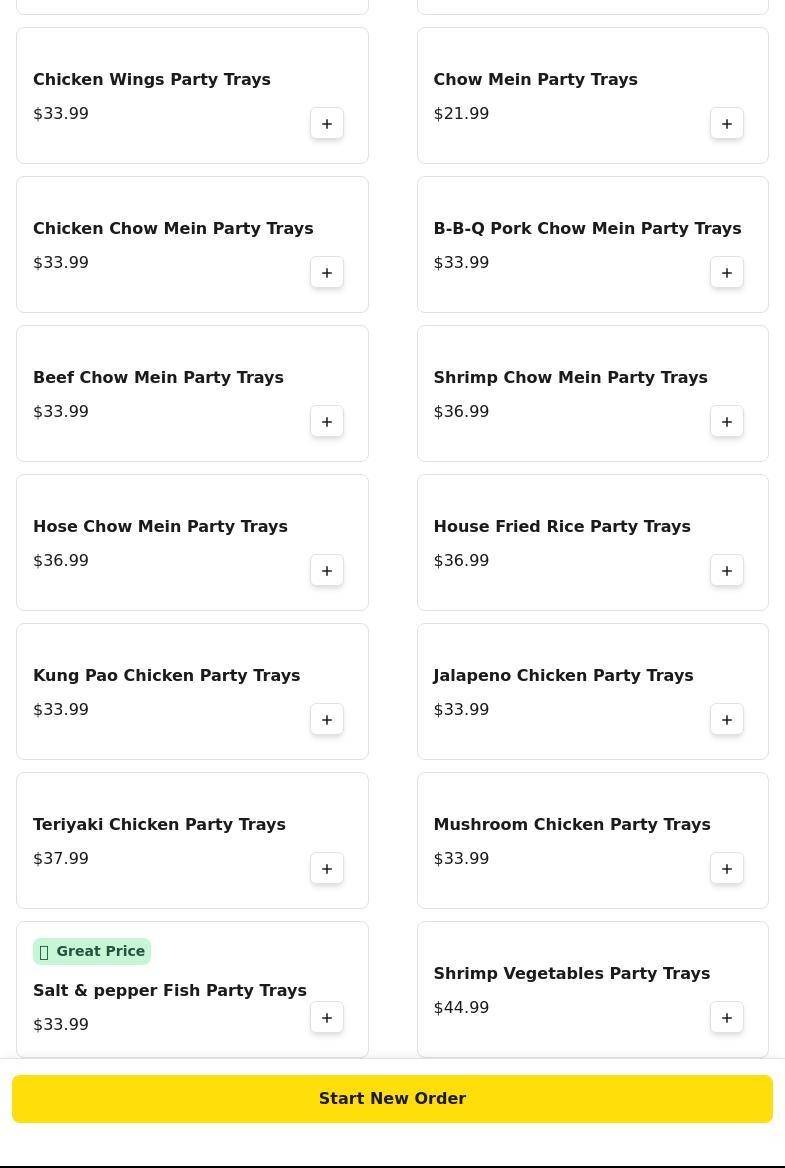Open Salt & pepper Fish Party Trays item
This screenshot has height=1168, width=785.
(x=170, y=990)
